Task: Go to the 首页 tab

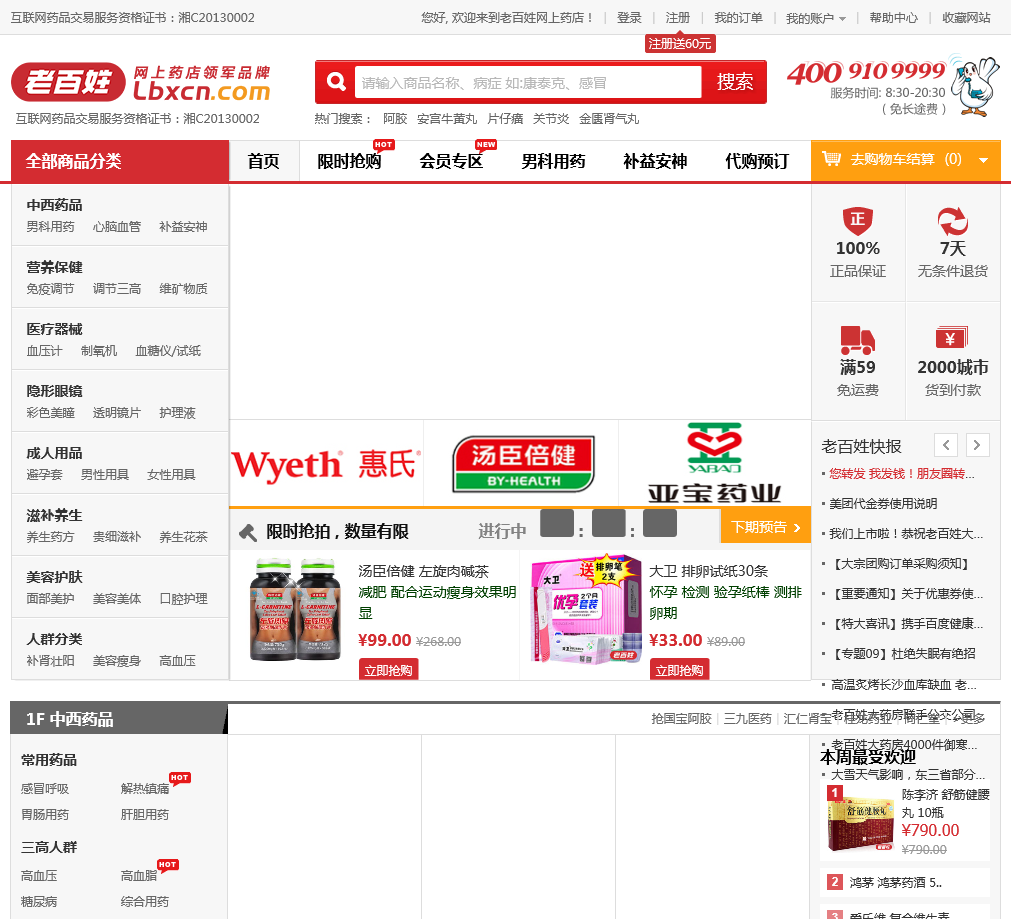Action: [x=264, y=161]
